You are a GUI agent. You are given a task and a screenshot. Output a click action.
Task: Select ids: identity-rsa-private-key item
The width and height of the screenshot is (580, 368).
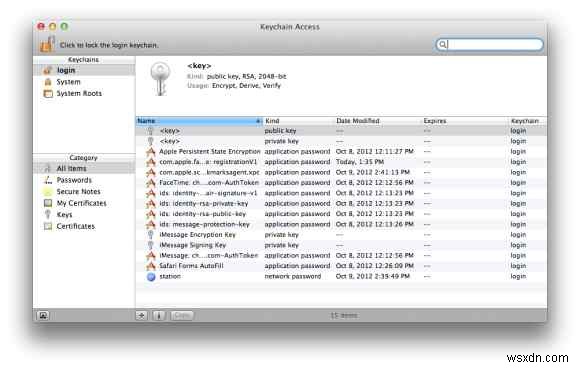[341, 203]
